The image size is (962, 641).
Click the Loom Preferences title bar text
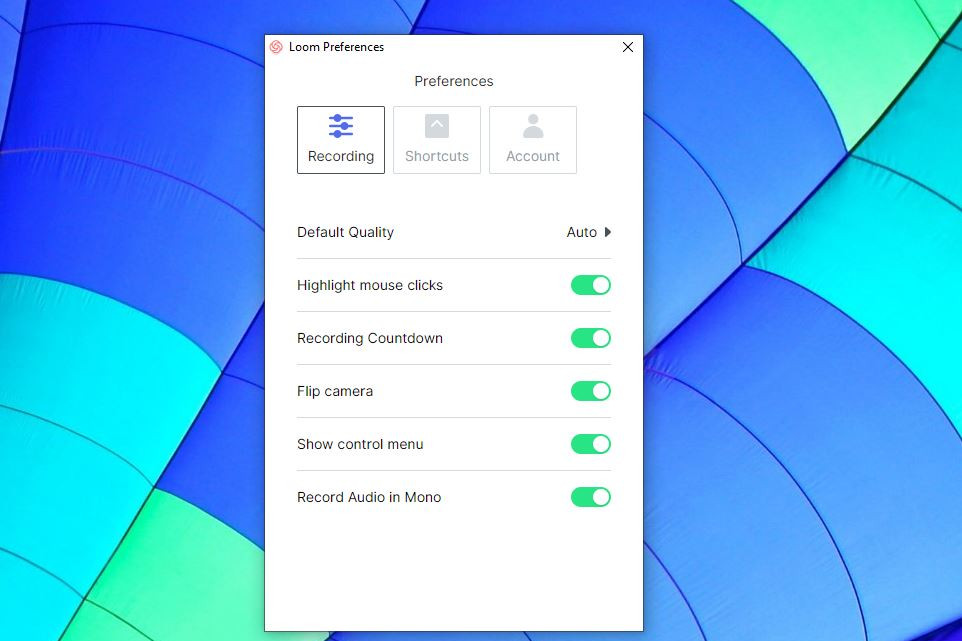click(336, 47)
